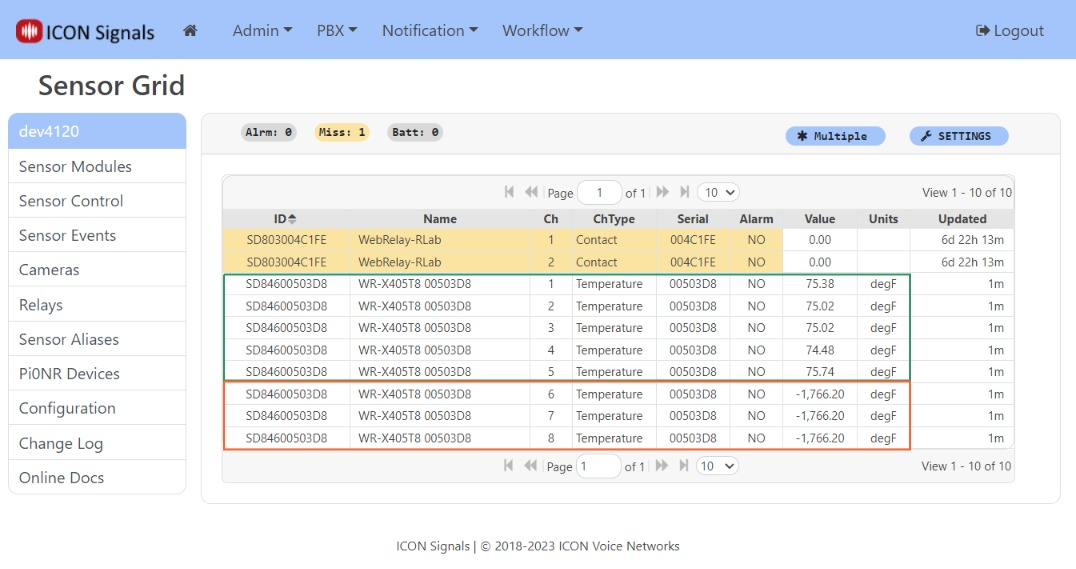The image size is (1076, 569).
Task: Jump to last page in bottom pager
Action: pos(684,466)
